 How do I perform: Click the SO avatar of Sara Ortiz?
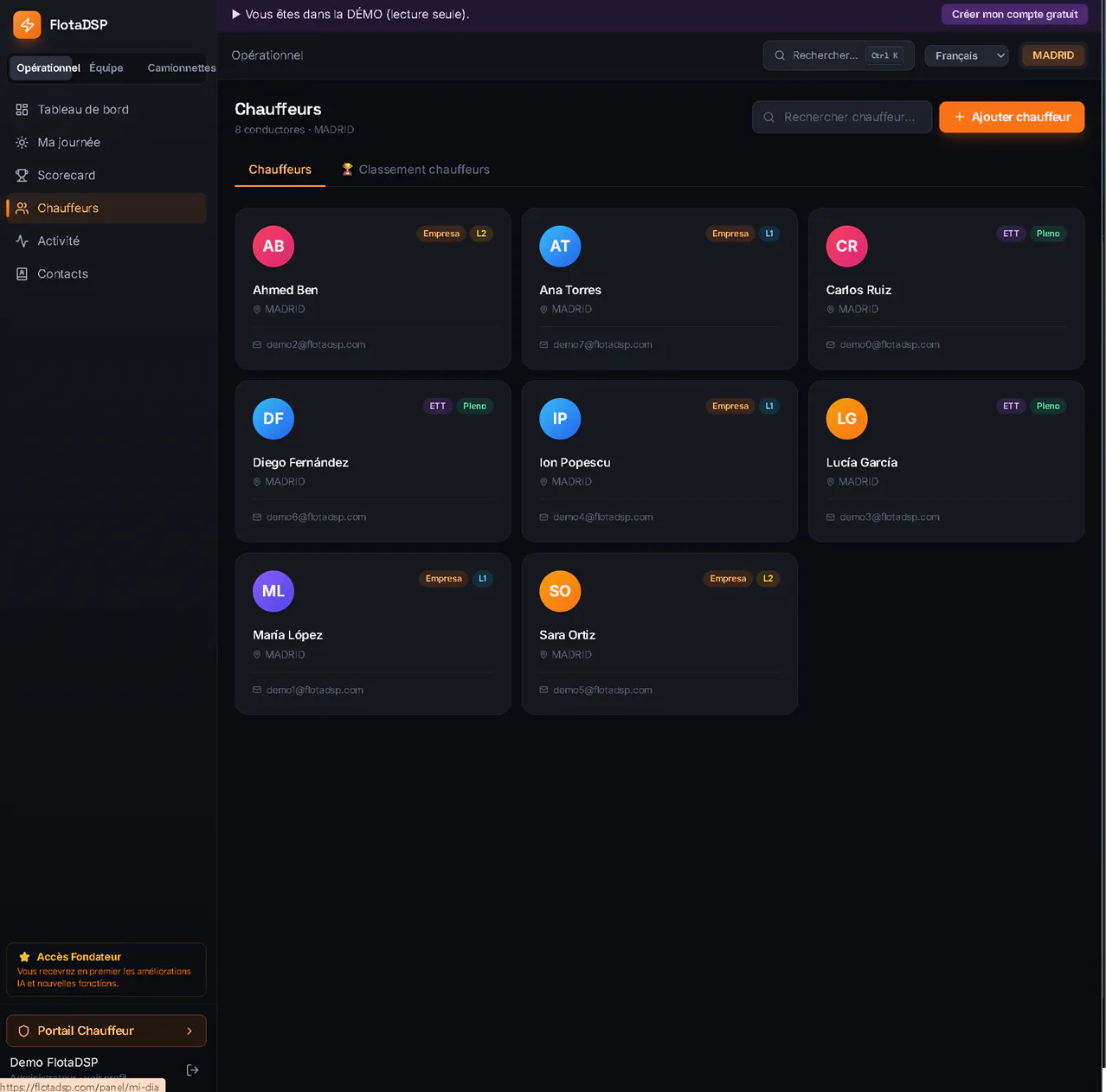point(560,591)
